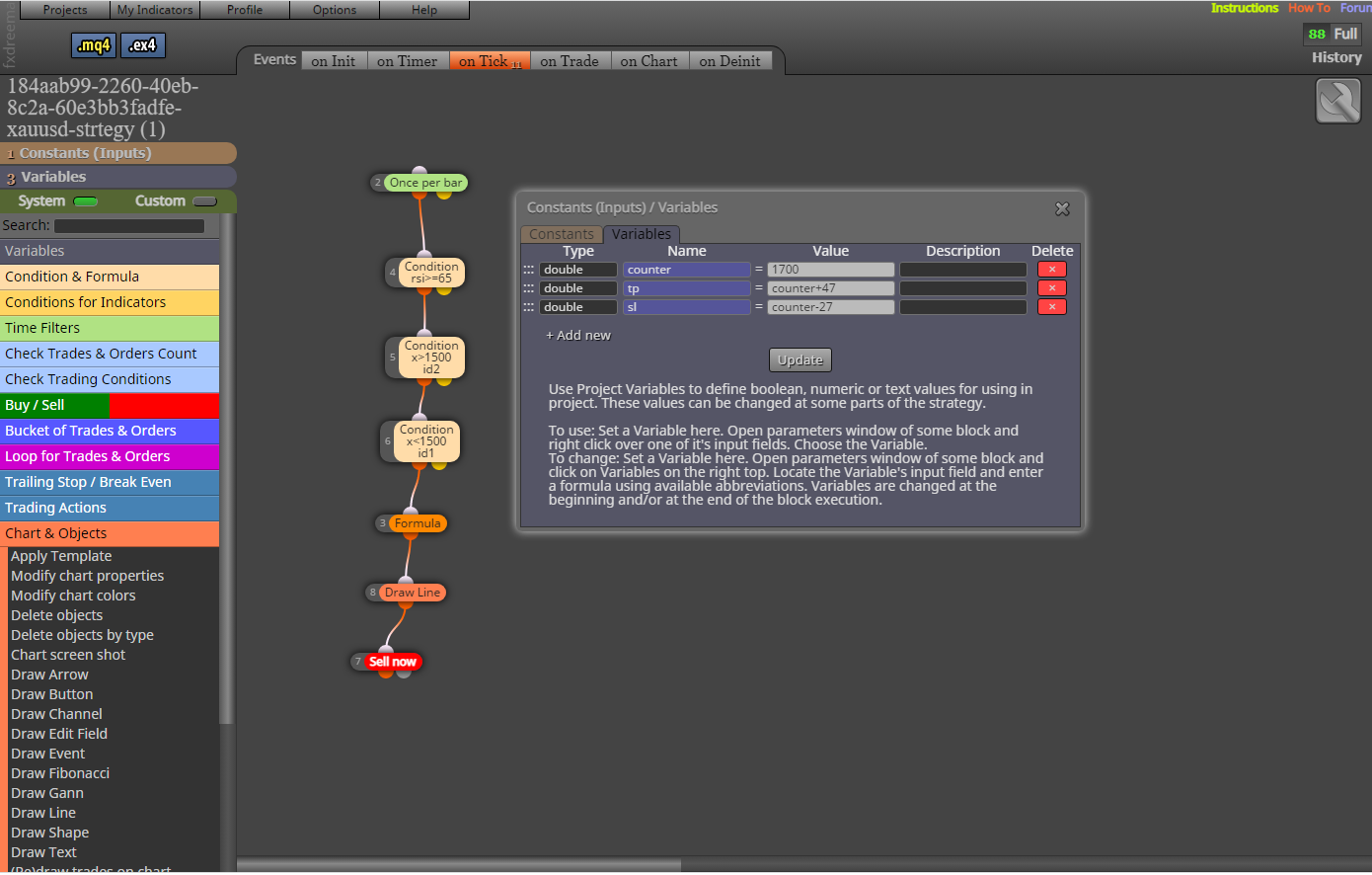Open the Options menu
This screenshot has height=875, width=1372.
click(x=335, y=10)
